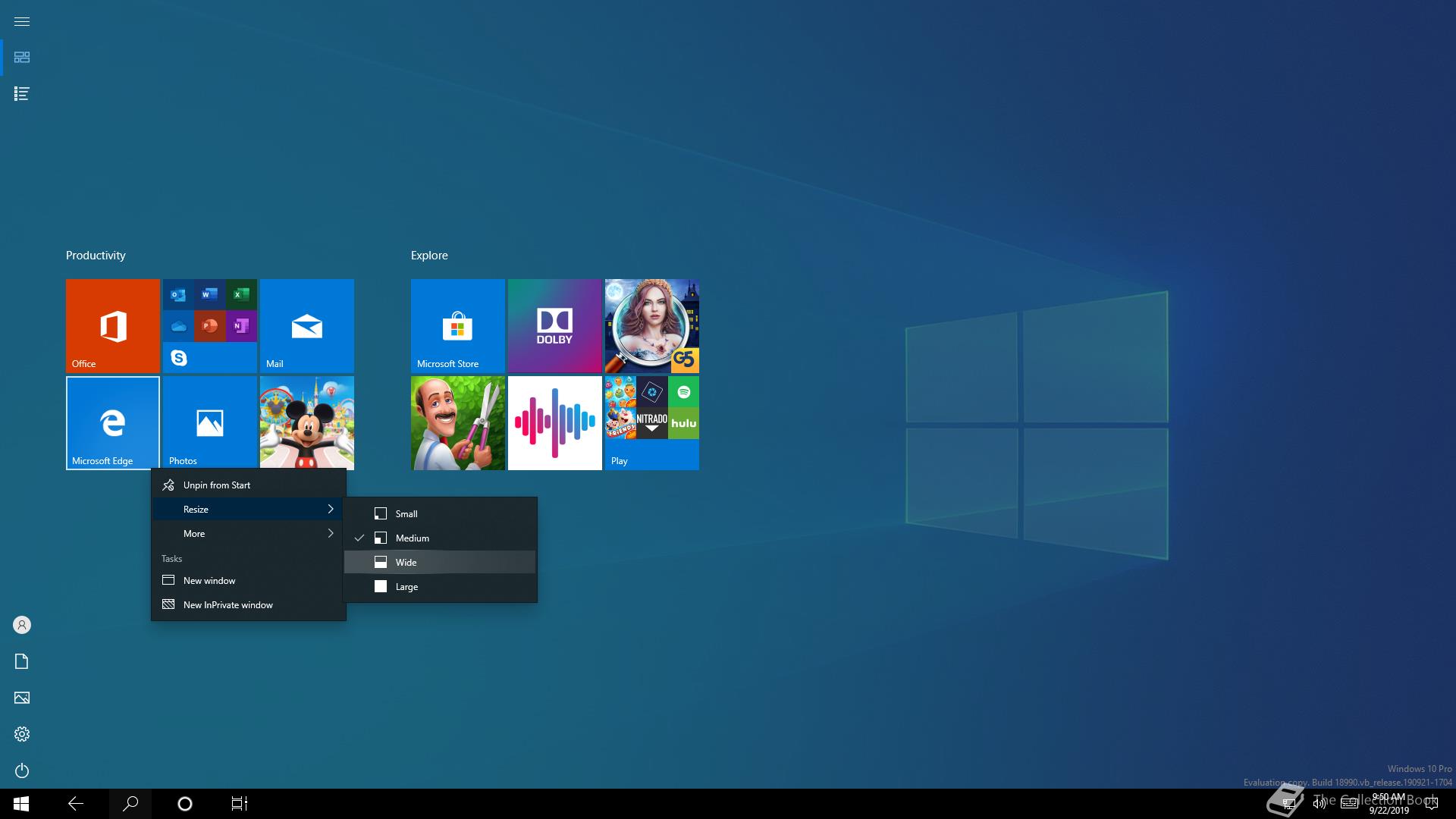Set tile size to Small

[440, 514]
